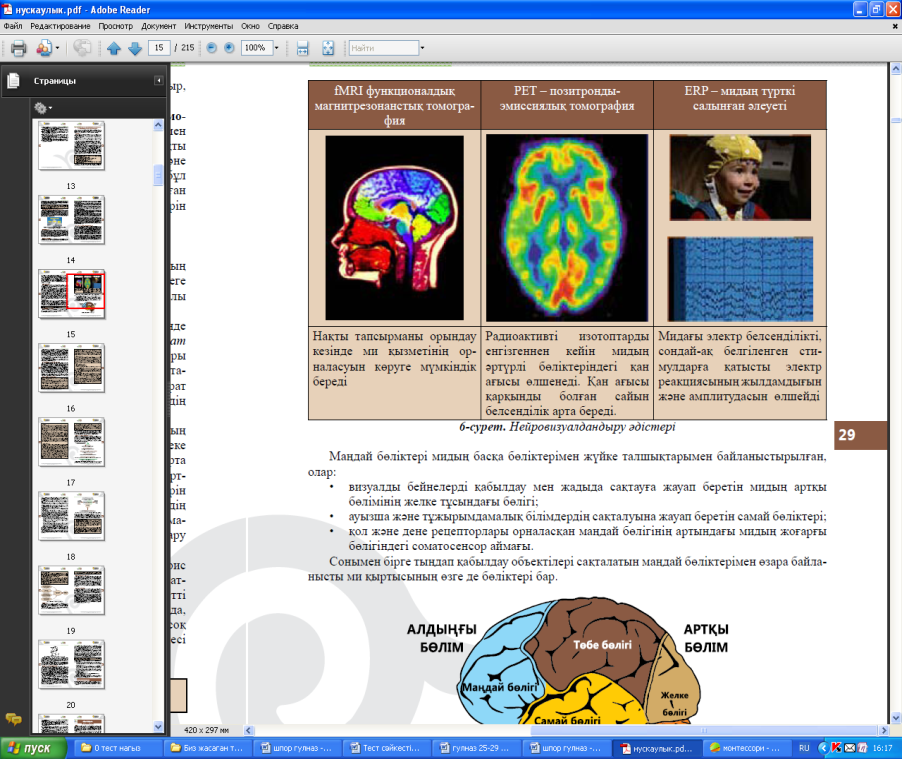
Task: Click the Страницы pages panel icon
Action: click(x=13, y=81)
